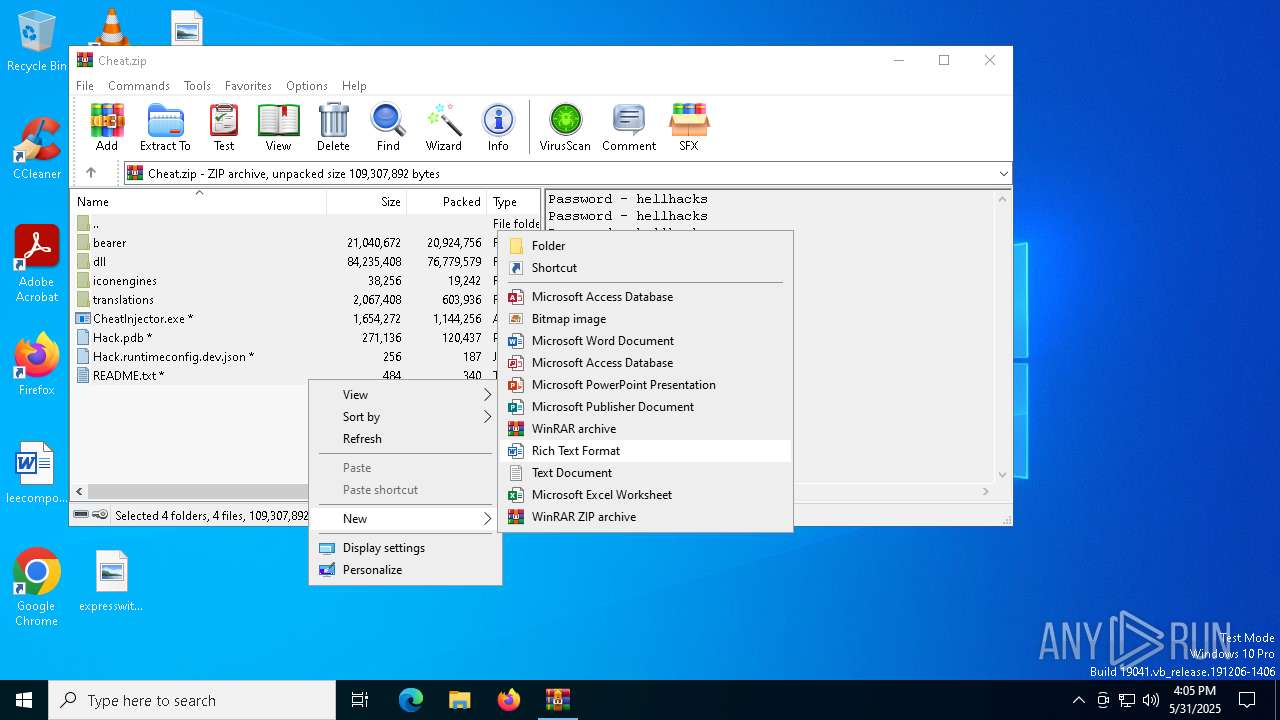The width and height of the screenshot is (1280, 720).
Task: Open the Favorites menu
Action: (248, 86)
